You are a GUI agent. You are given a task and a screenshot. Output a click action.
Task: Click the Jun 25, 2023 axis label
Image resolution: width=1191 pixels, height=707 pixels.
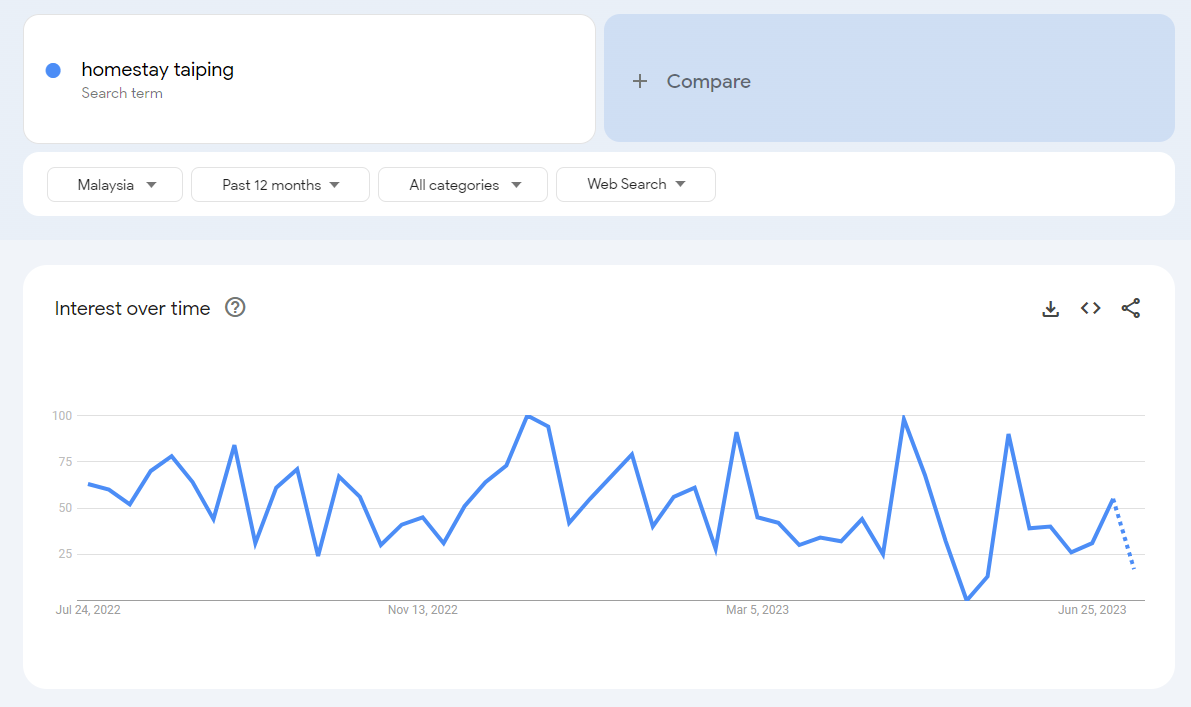coord(1092,610)
